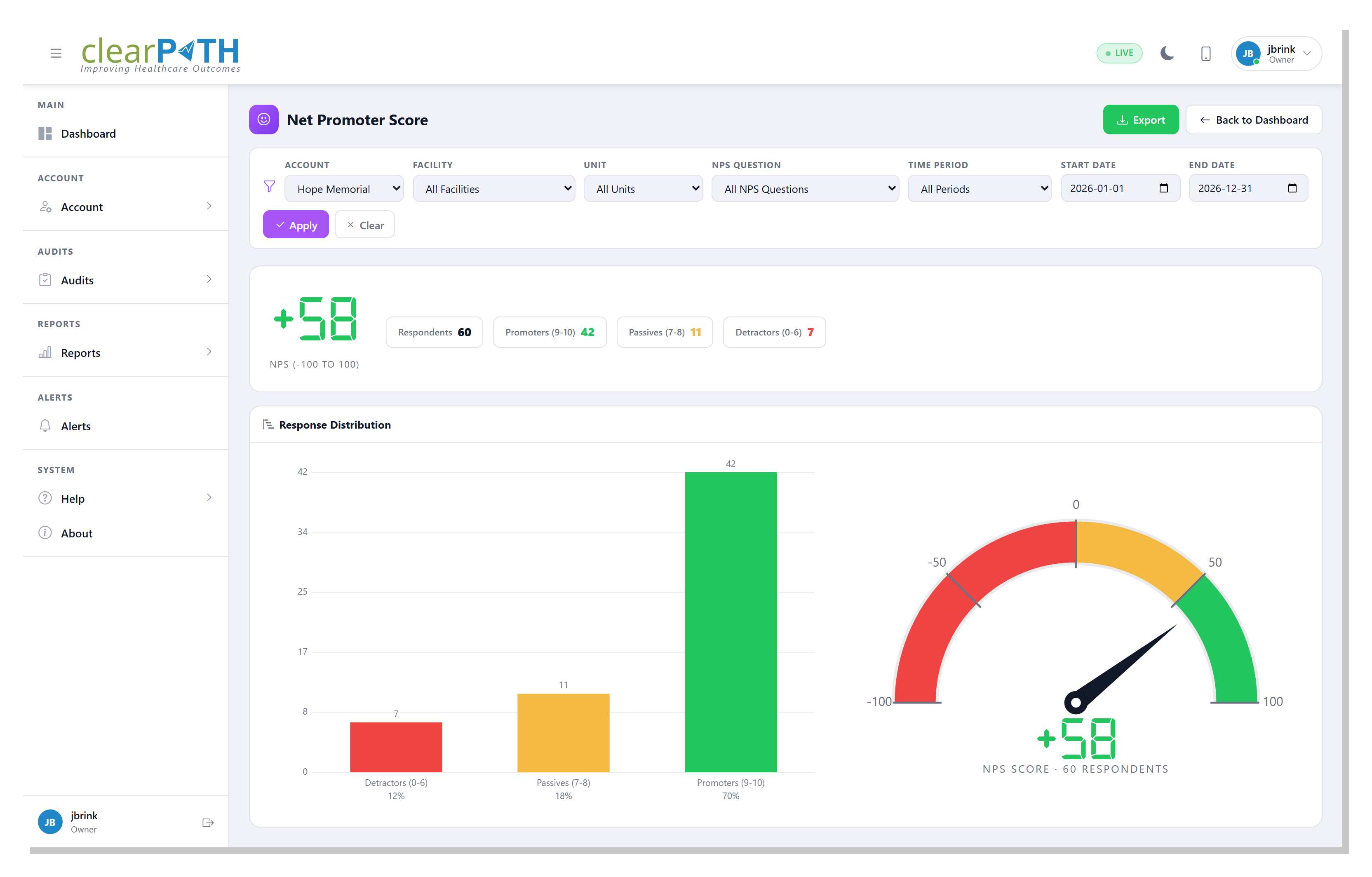Click the Net Promoter Score smiley icon
Viewport: 1372px width, 877px height.
(264, 120)
